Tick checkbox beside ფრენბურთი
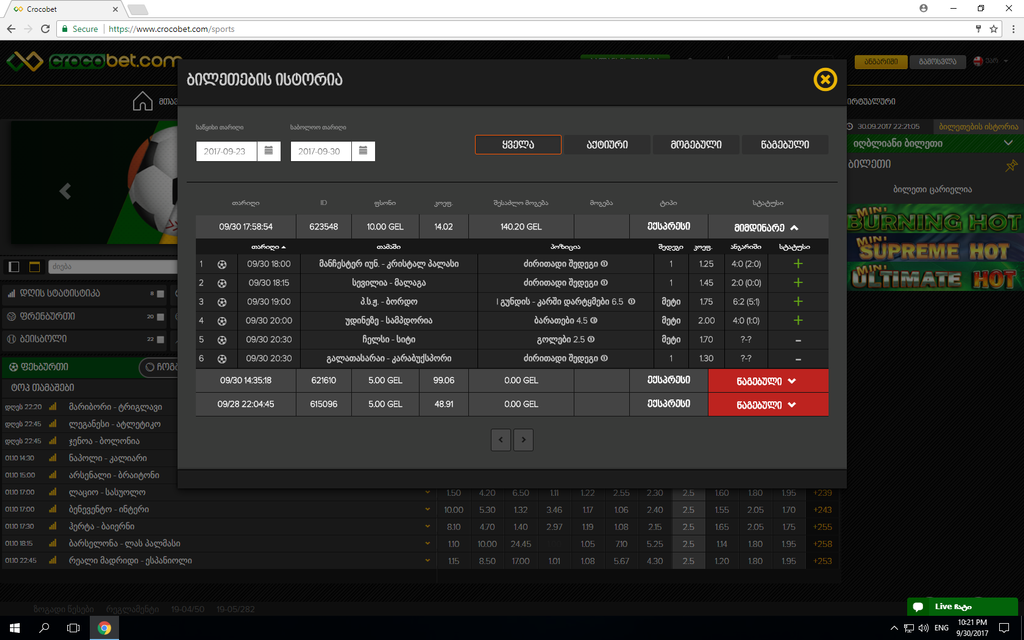Image resolution: width=1024 pixels, height=640 pixels. pos(160,317)
